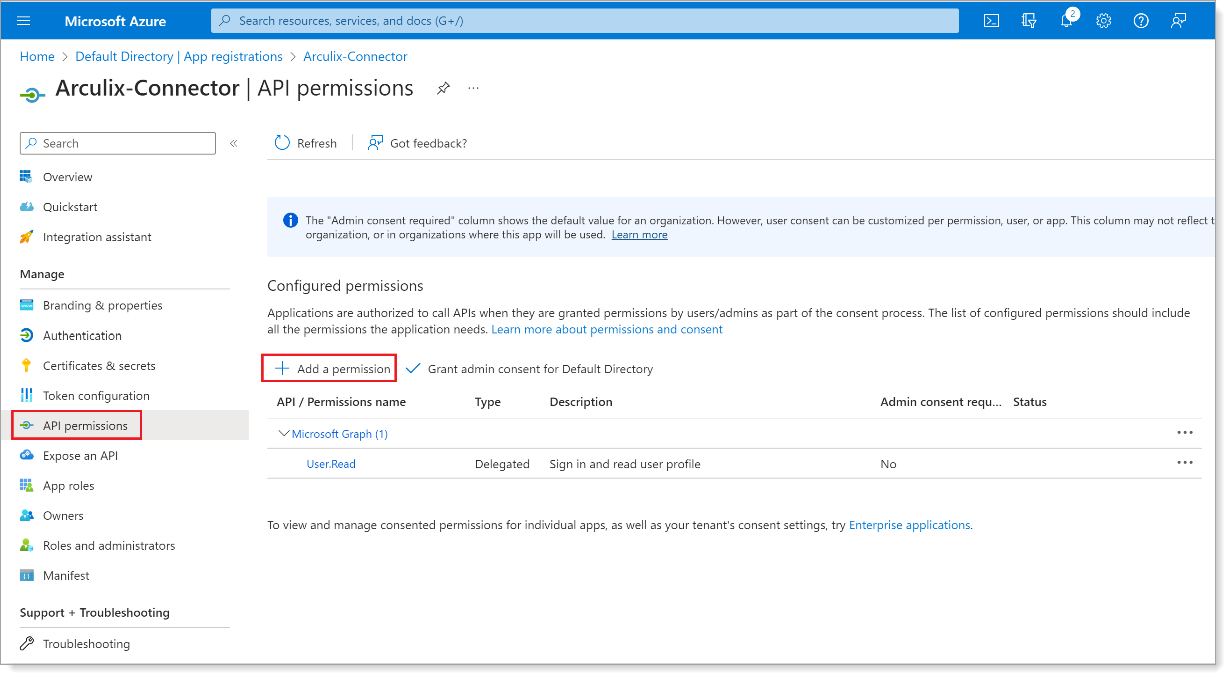Click the Owners people icon
Image resolution: width=1231 pixels, height=680 pixels.
pyautogui.click(x=26, y=516)
